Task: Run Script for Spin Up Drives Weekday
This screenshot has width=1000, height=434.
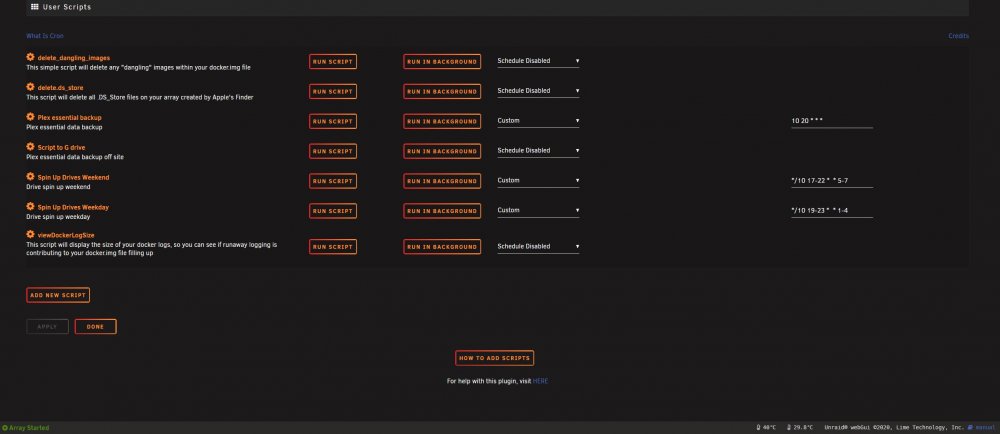Action: [x=333, y=211]
